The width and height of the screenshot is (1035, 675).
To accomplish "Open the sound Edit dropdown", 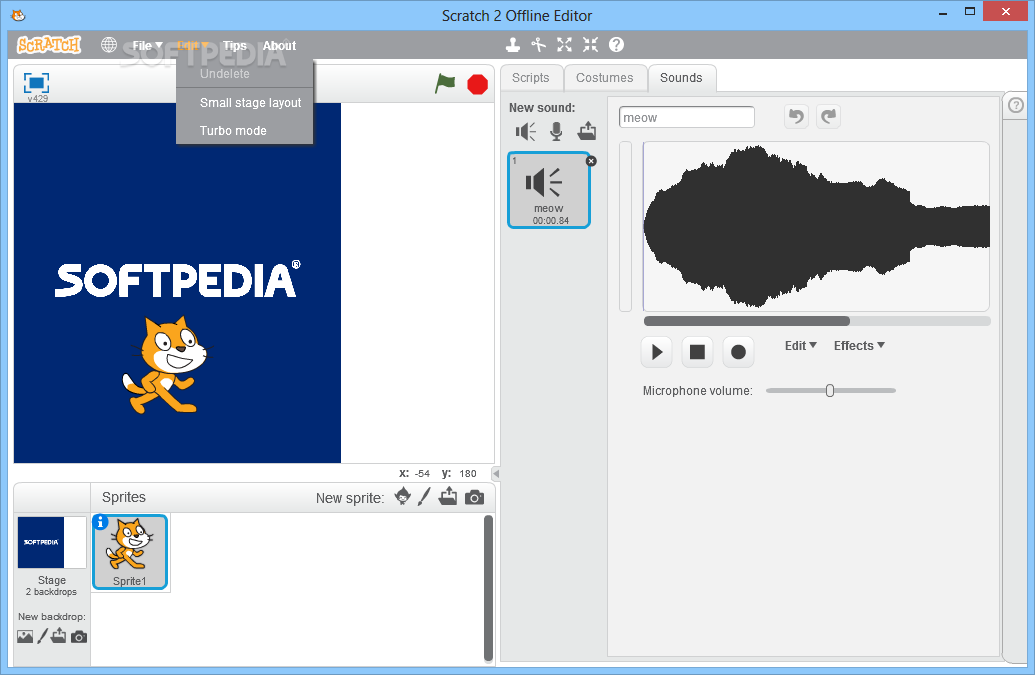I will [801, 346].
